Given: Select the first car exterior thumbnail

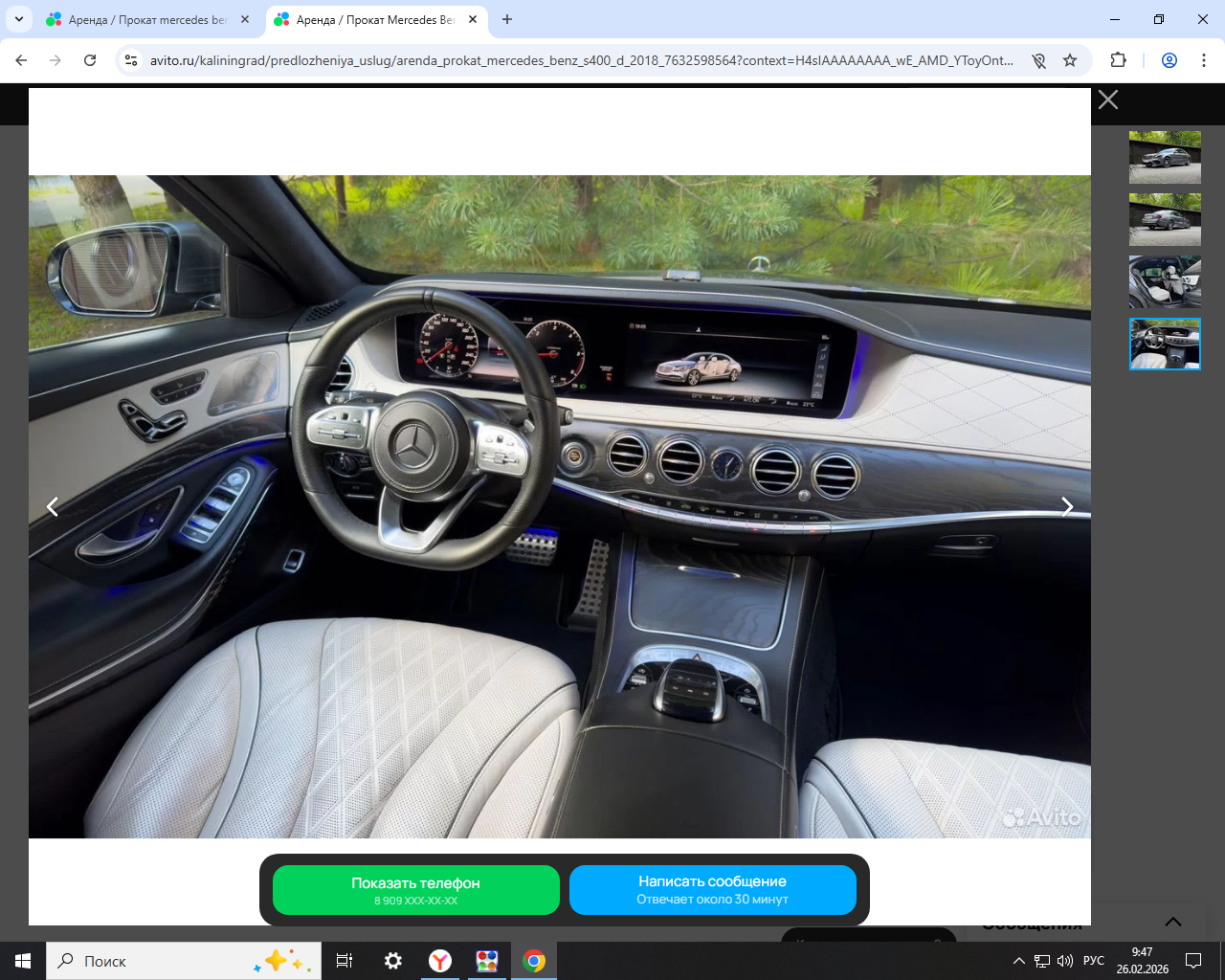Looking at the screenshot, I should click(x=1165, y=158).
